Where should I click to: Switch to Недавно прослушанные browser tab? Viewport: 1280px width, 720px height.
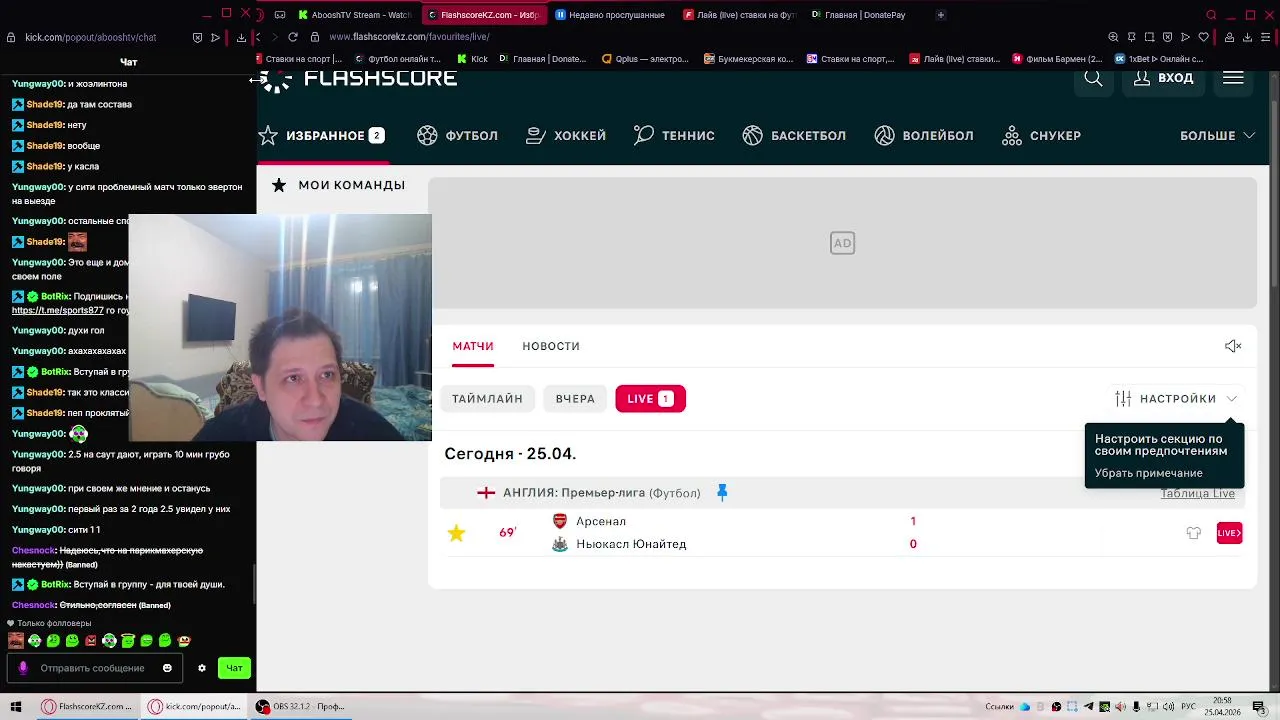coord(609,15)
